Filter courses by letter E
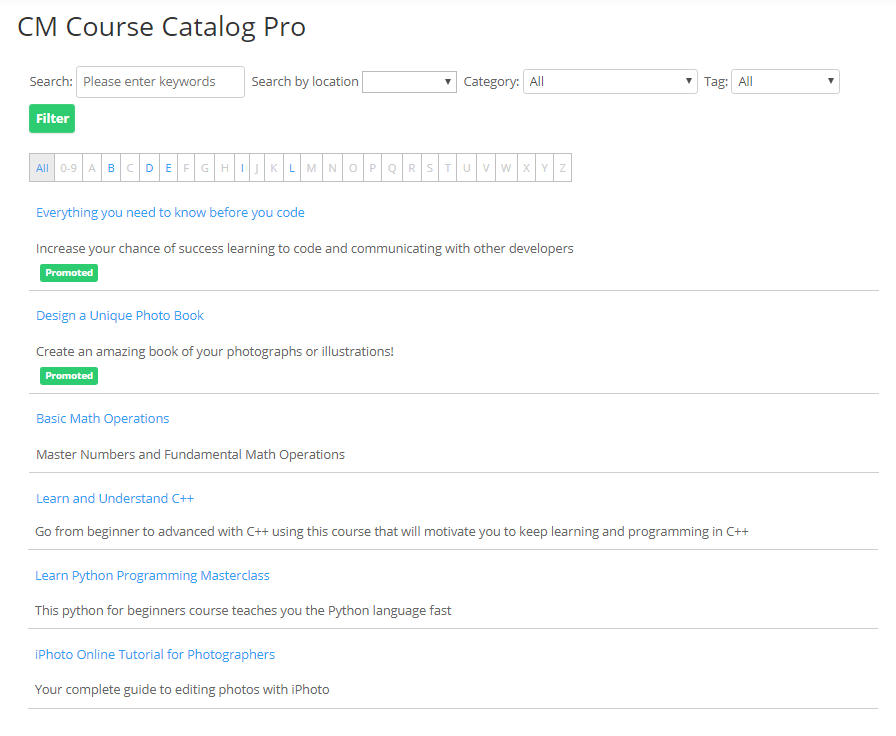Image resolution: width=896 pixels, height=736 pixels. pos(168,168)
